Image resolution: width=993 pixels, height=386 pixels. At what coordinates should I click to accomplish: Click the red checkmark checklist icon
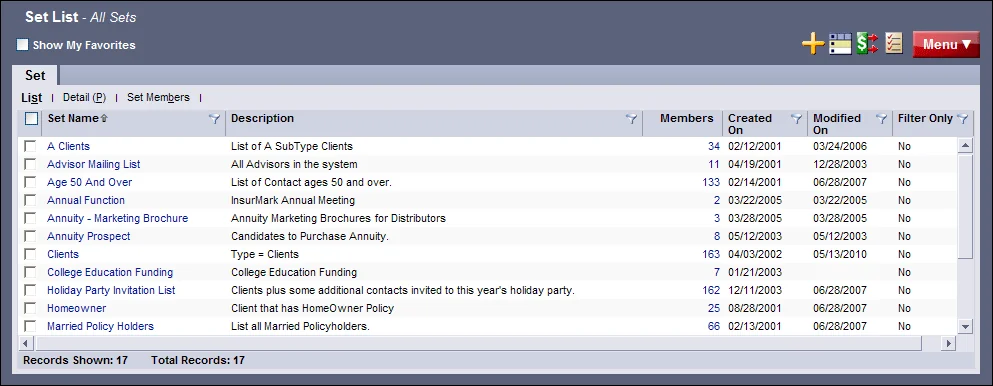(894, 44)
